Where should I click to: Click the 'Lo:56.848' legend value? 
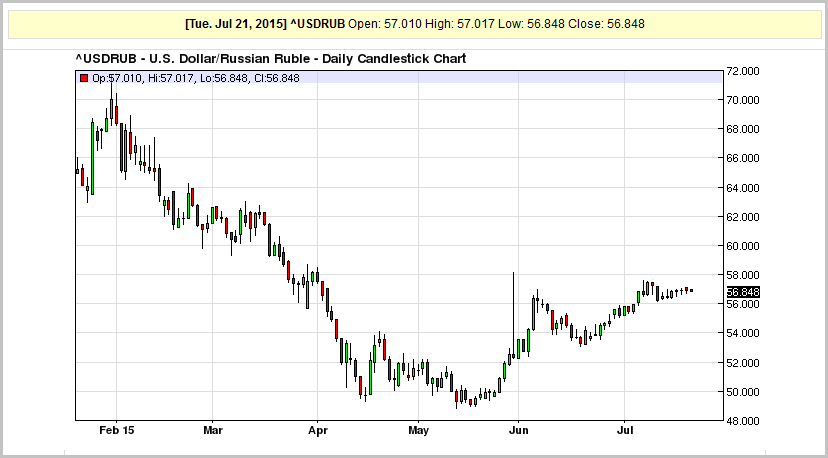(x=225, y=78)
